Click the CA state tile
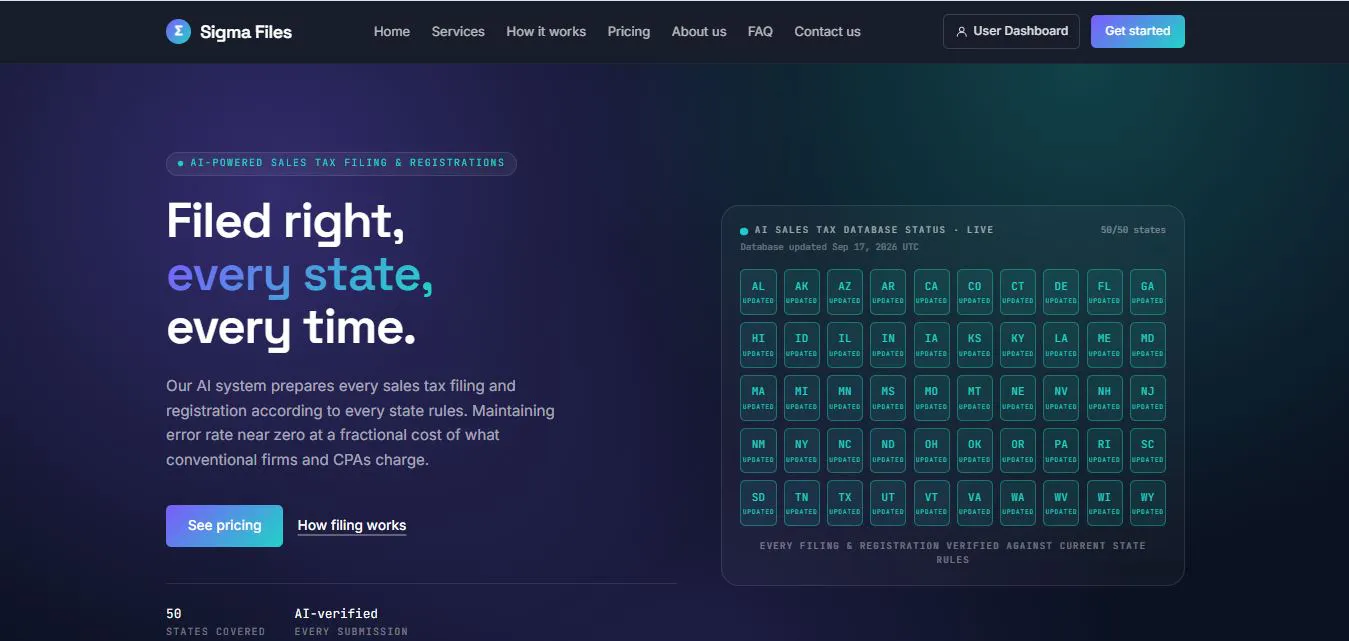Image resolution: width=1349 pixels, height=641 pixels. coord(931,291)
